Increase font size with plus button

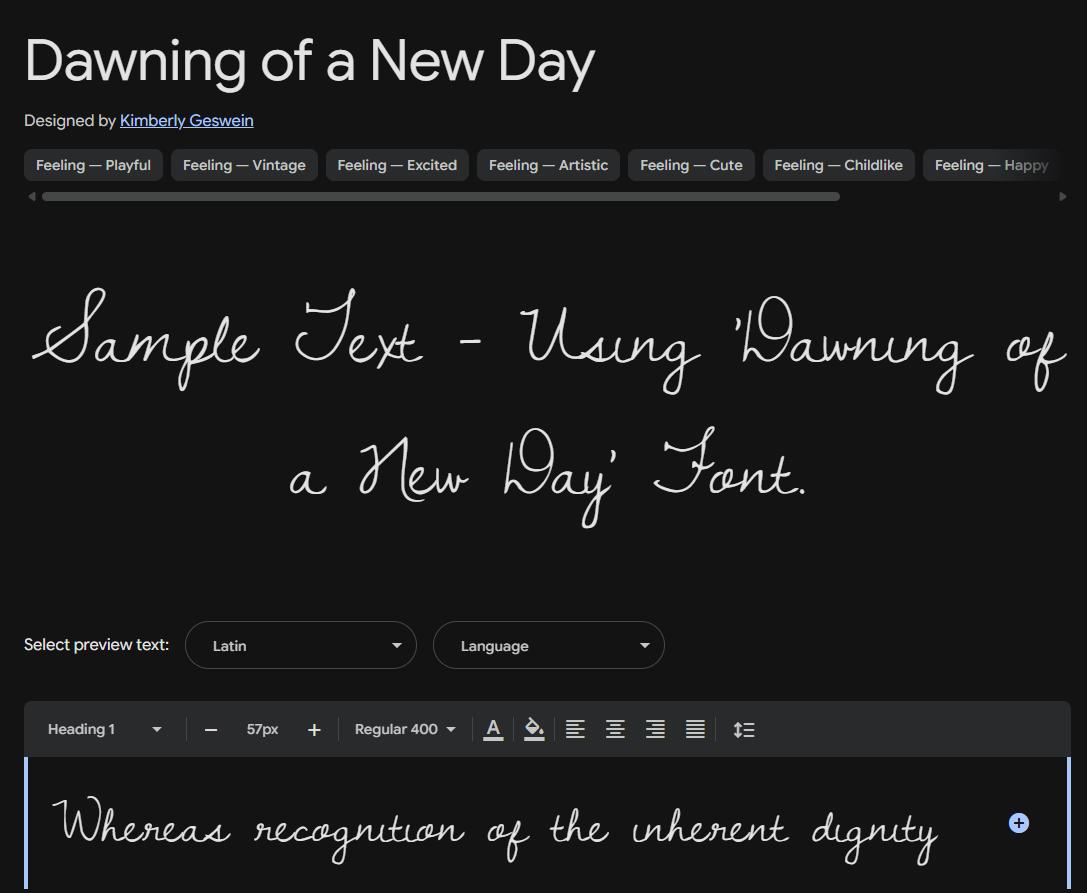click(314, 730)
